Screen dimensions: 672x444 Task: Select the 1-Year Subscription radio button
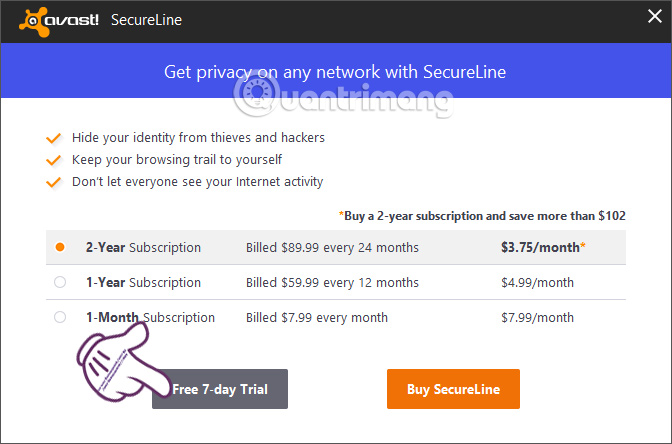point(60,282)
